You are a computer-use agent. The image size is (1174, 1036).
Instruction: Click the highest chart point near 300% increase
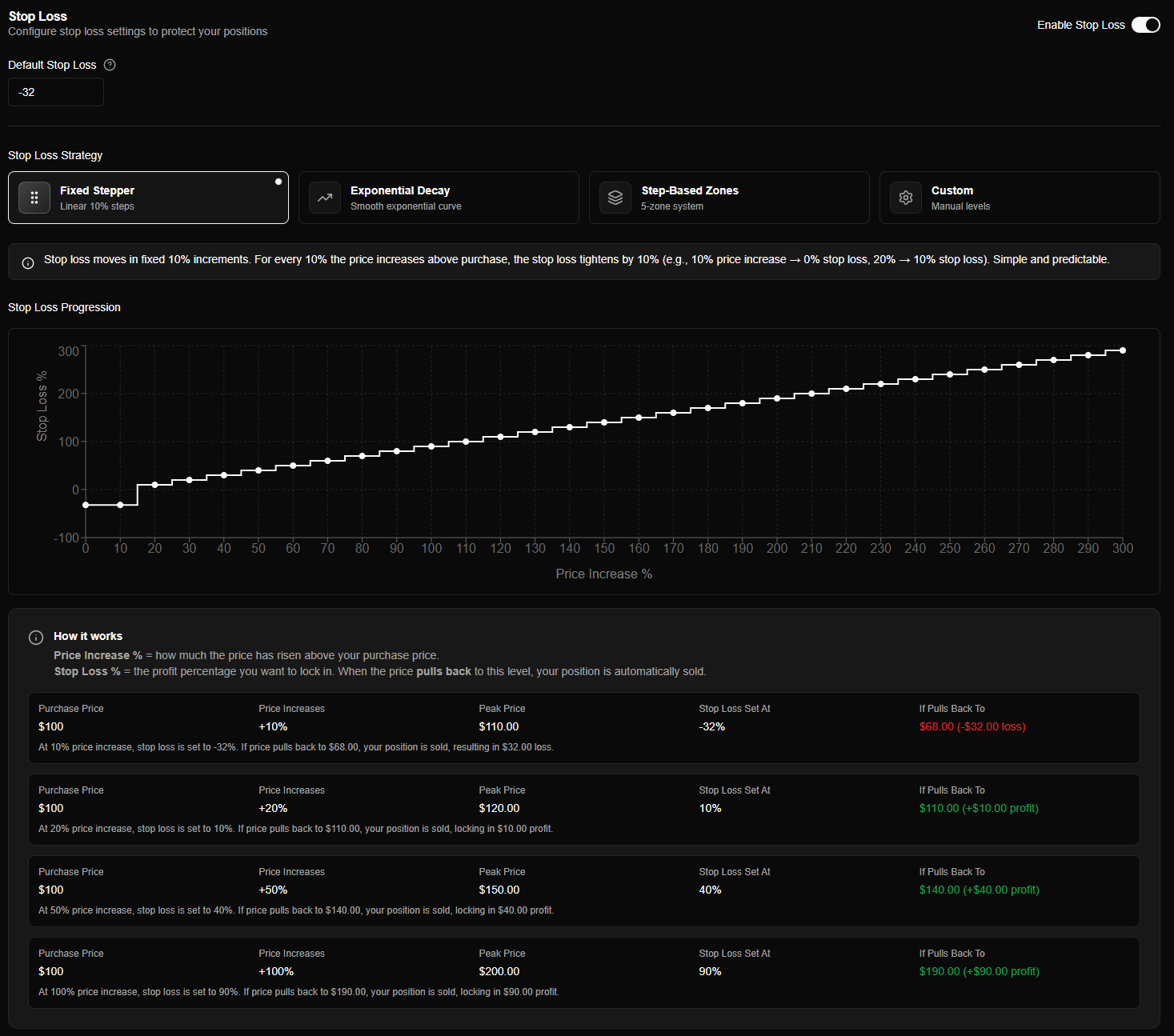(1122, 350)
